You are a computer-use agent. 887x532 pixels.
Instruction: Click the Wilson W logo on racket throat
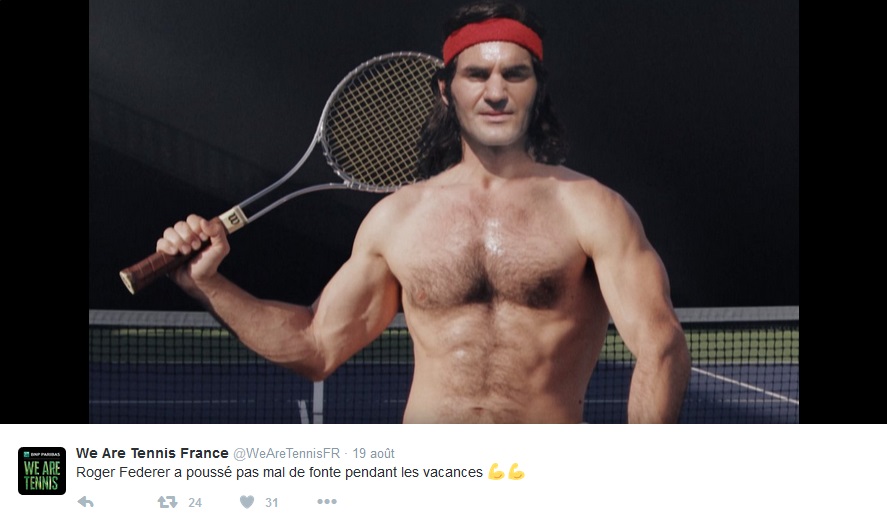(233, 219)
